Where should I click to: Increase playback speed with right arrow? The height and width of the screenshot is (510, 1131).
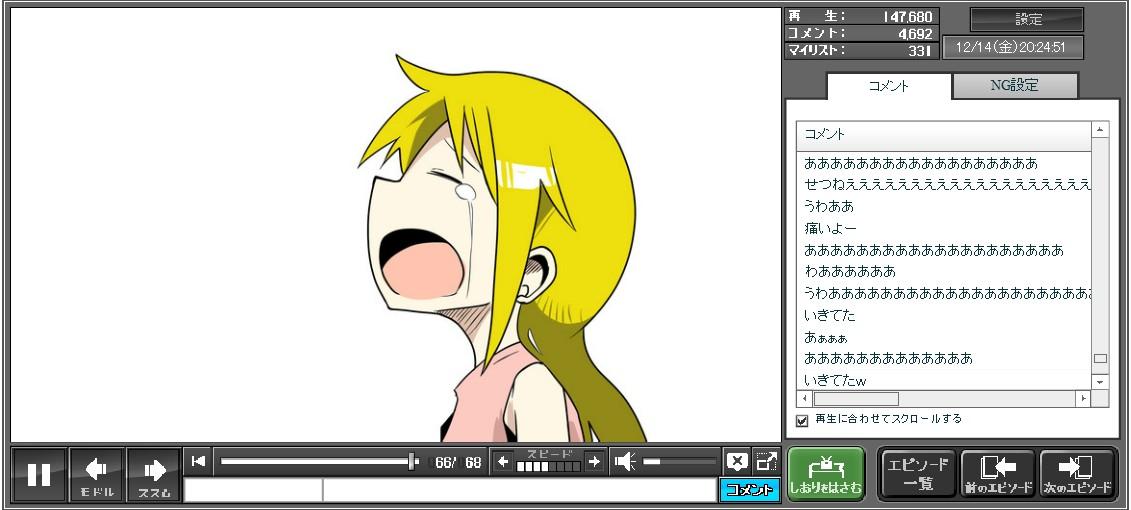click(594, 461)
